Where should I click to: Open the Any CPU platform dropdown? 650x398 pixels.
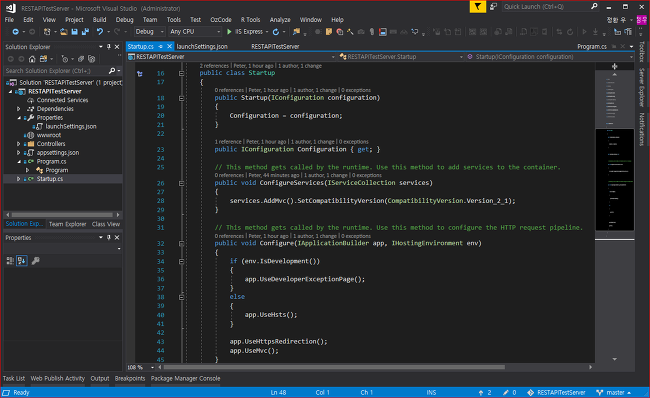pos(195,32)
